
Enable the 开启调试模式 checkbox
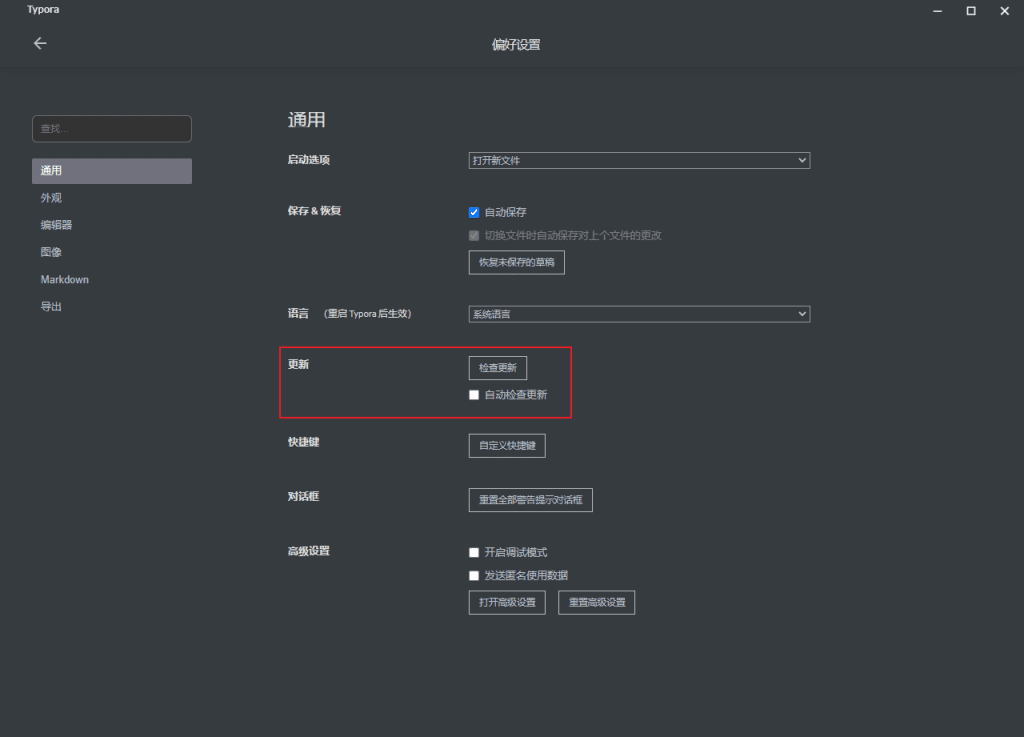(475, 552)
